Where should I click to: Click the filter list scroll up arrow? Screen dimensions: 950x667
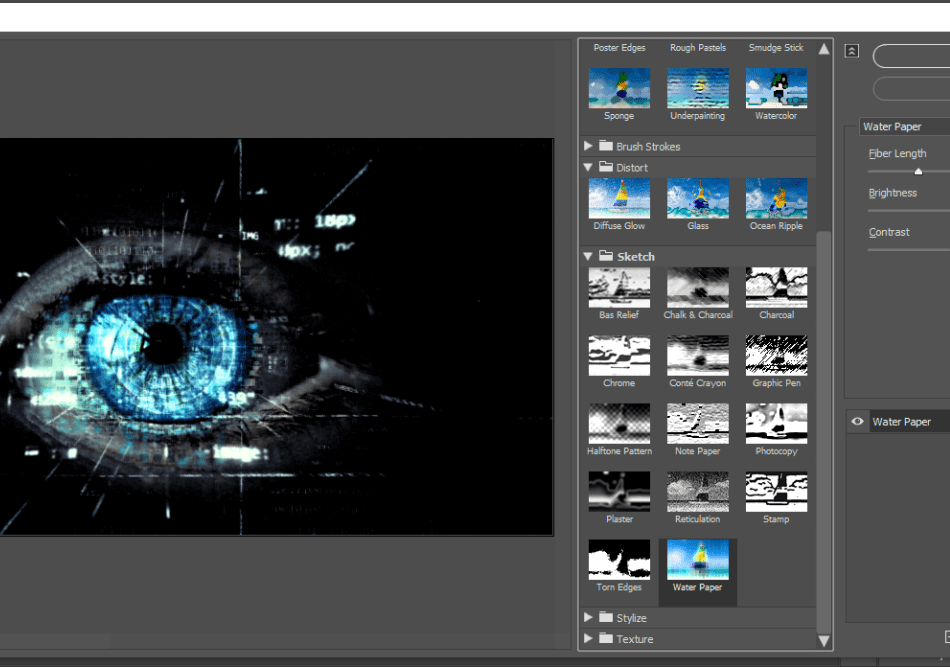coord(824,48)
